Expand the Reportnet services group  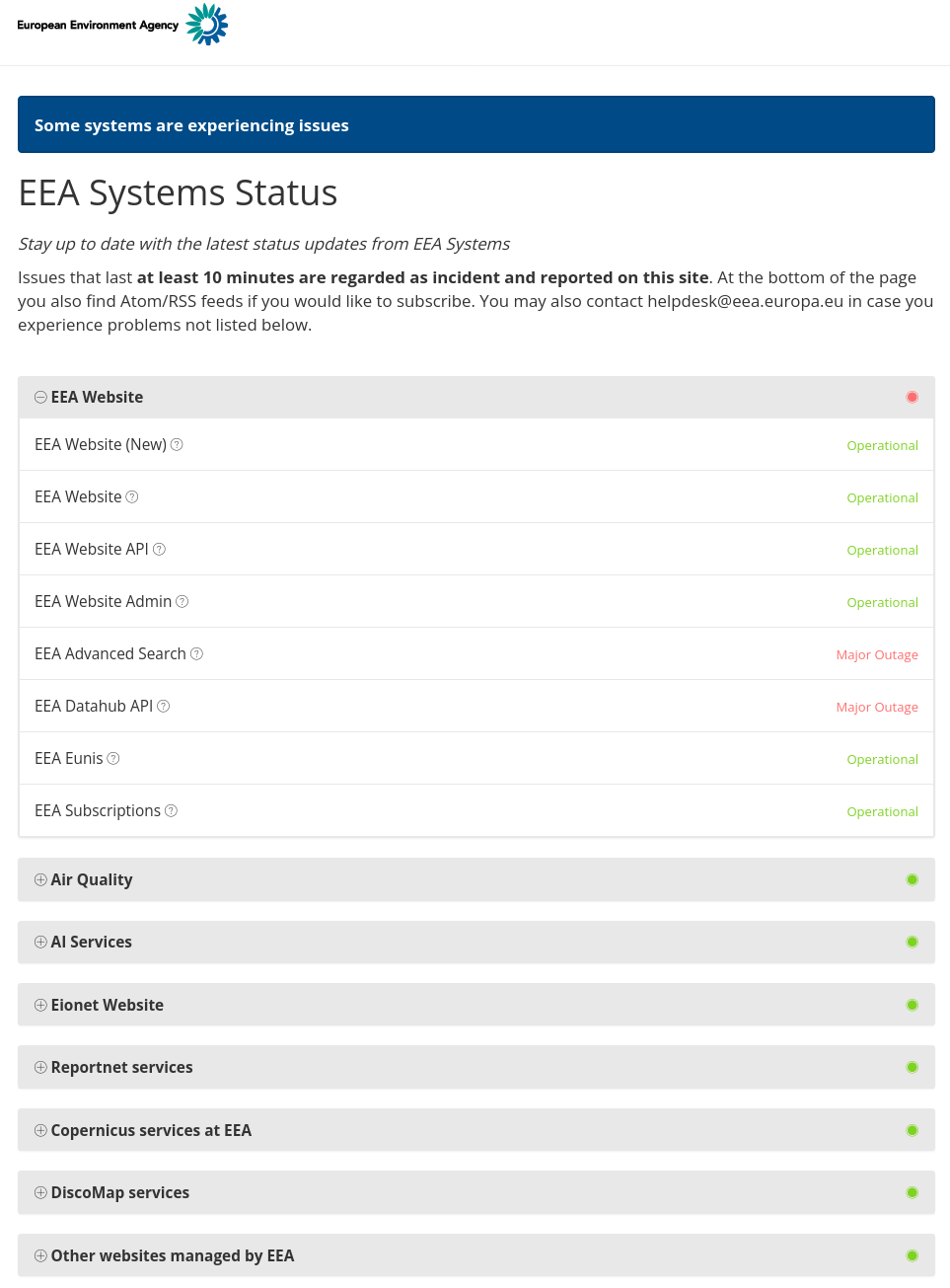tap(40, 1068)
